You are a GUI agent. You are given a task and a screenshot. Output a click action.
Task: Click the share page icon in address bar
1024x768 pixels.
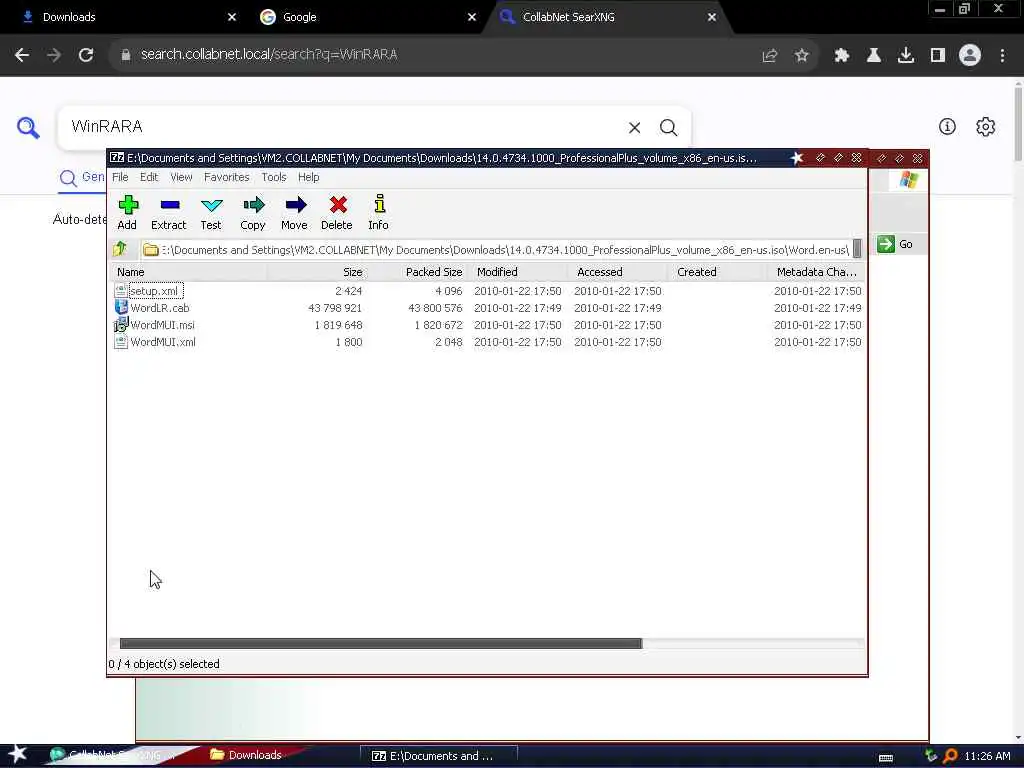click(x=769, y=56)
